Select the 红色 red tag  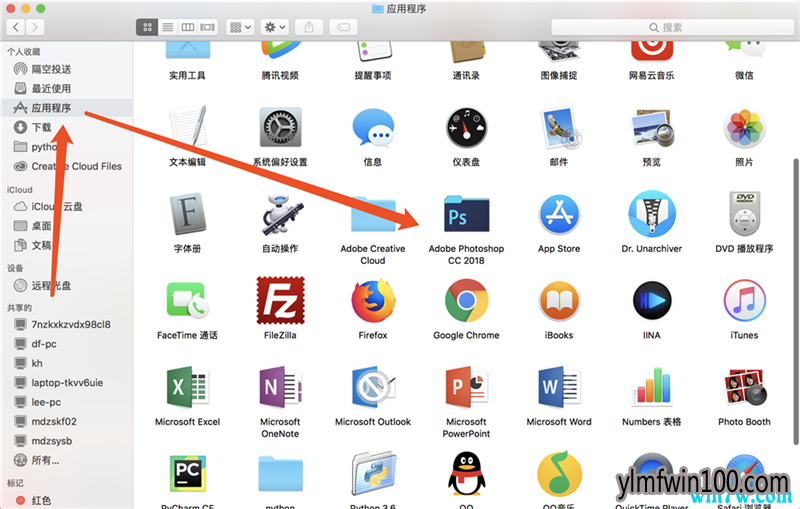[67, 500]
